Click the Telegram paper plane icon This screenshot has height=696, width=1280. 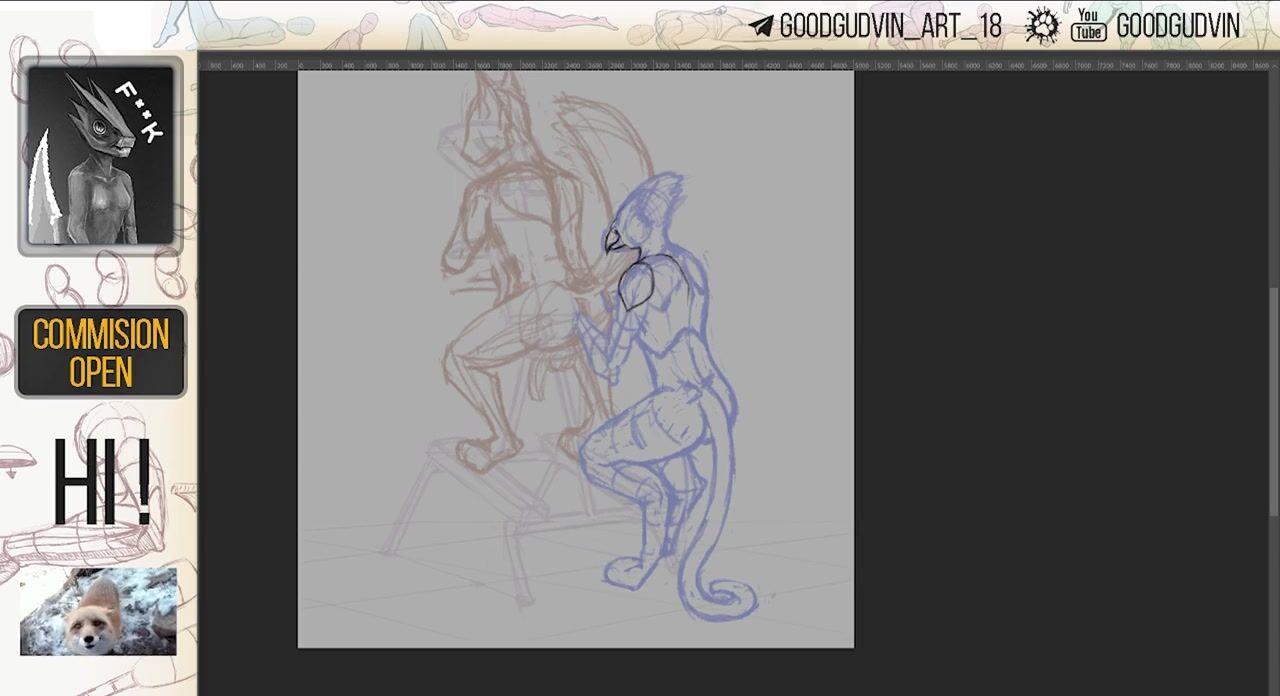[761, 27]
